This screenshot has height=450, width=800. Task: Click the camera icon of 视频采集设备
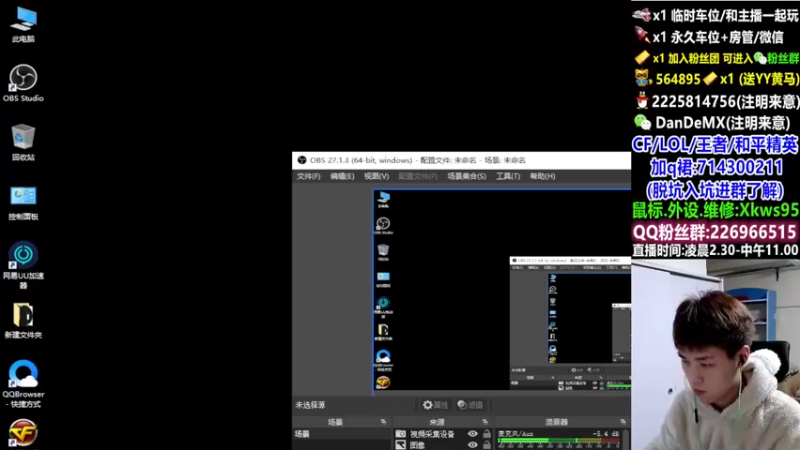[401, 434]
